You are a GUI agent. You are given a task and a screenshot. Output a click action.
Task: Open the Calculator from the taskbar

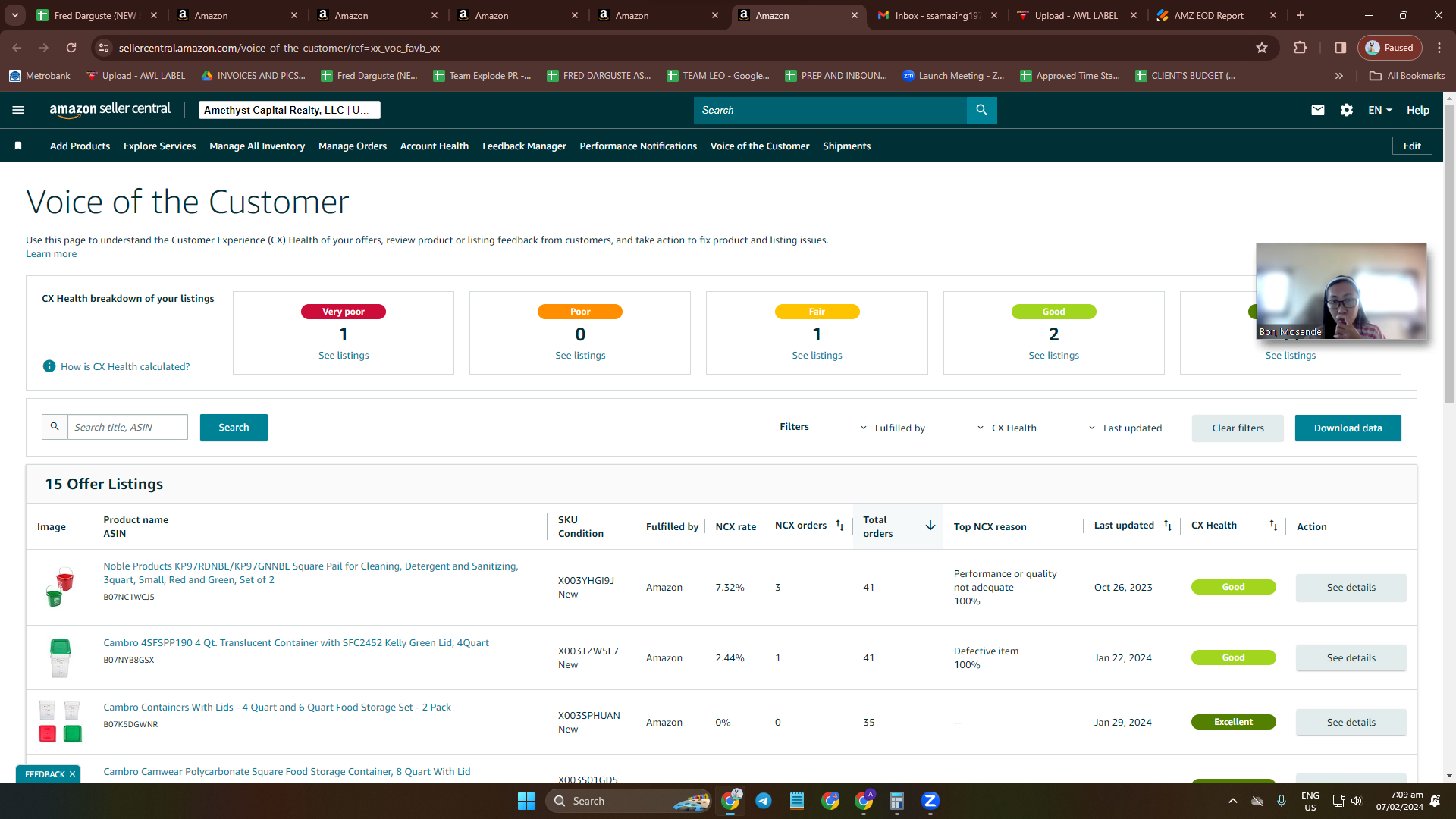(x=897, y=801)
